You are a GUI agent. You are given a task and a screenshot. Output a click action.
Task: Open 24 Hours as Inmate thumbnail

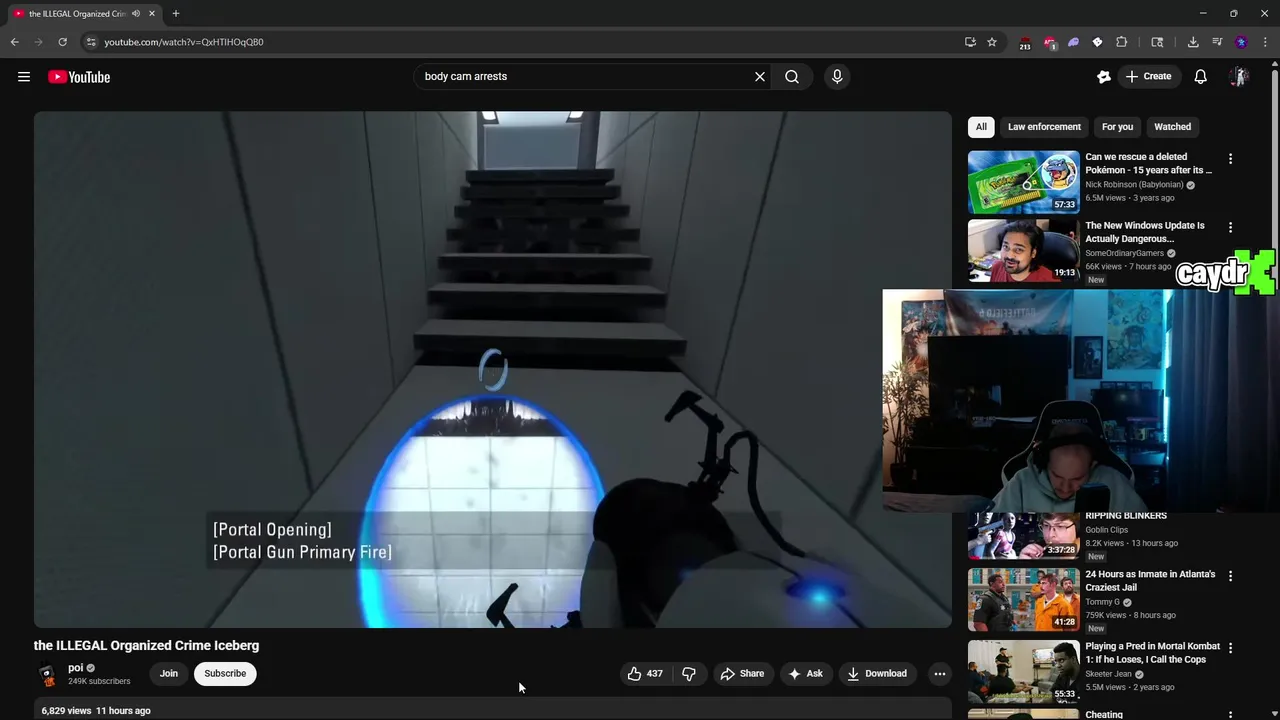coord(1023,600)
